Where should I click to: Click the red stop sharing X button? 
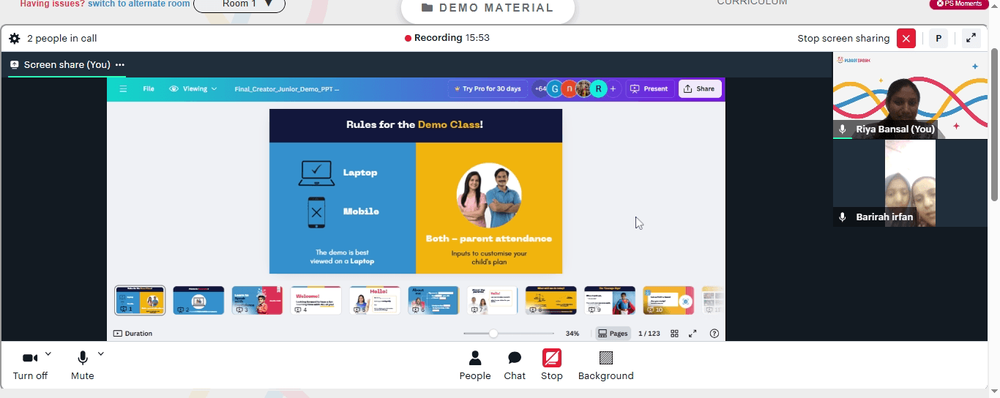[906, 38]
